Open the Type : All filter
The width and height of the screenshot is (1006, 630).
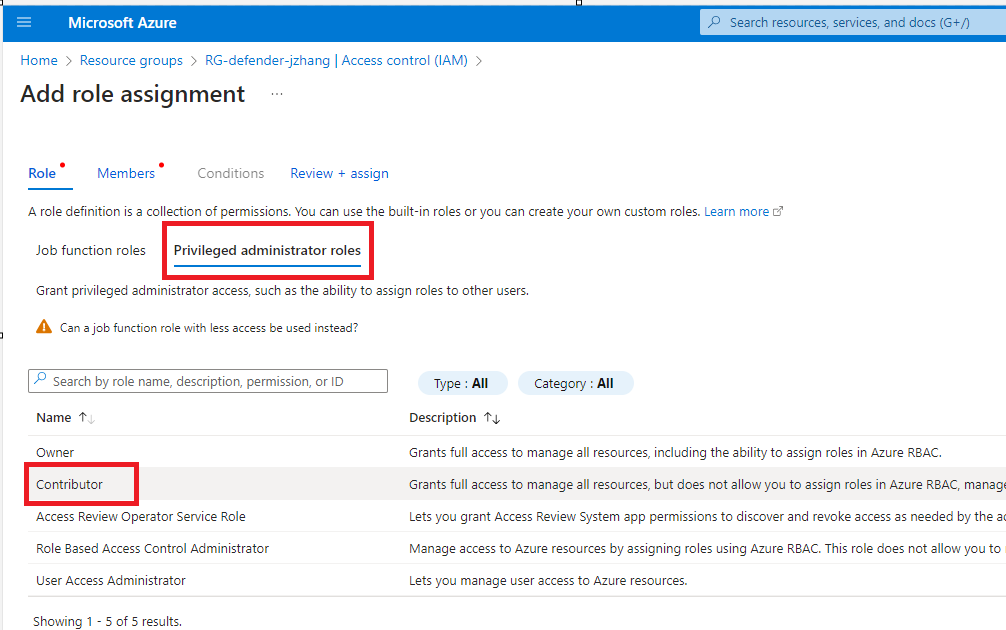461,383
